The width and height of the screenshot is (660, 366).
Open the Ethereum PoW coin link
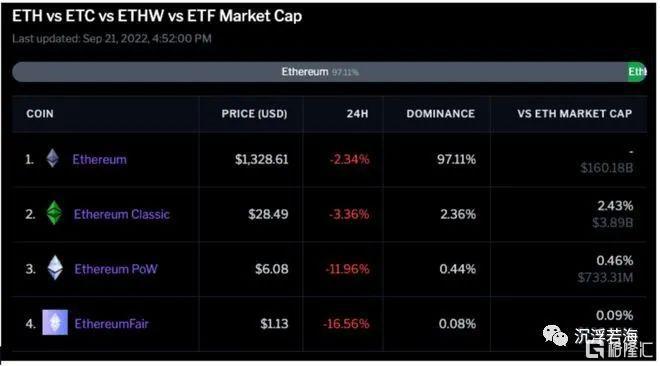click(116, 269)
